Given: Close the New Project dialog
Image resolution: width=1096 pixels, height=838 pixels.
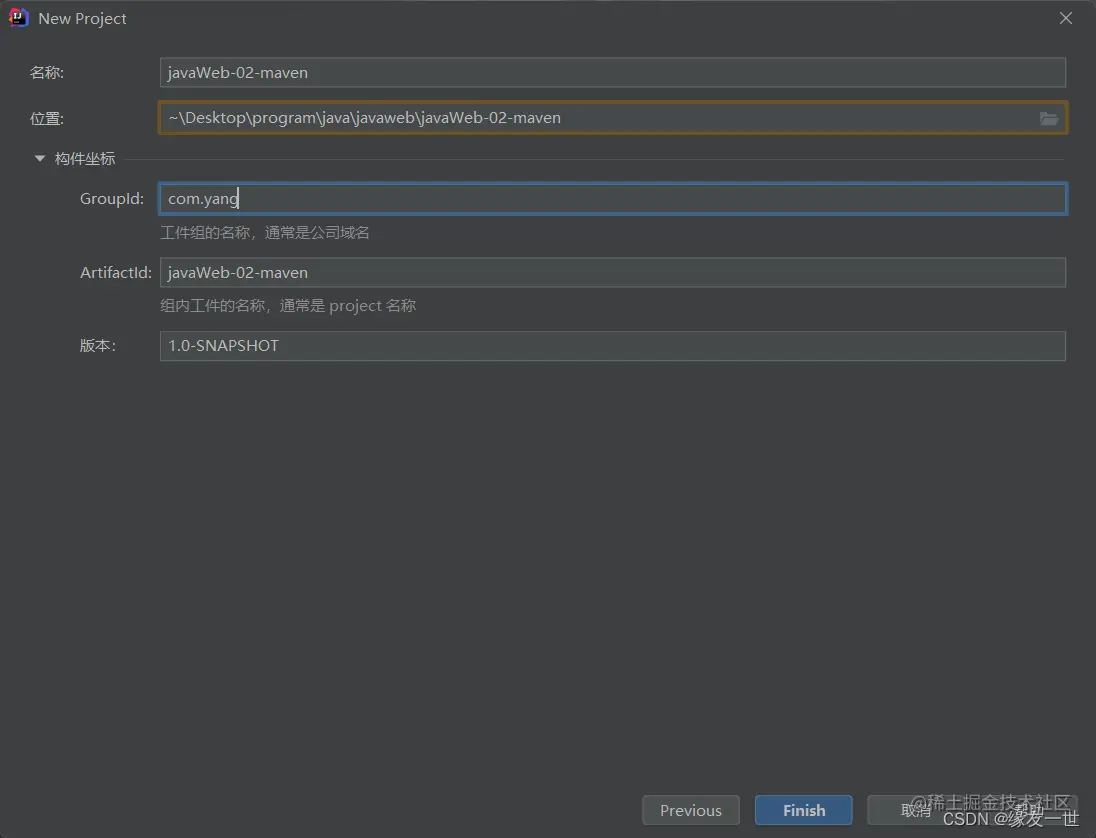Looking at the screenshot, I should coord(1065,18).
